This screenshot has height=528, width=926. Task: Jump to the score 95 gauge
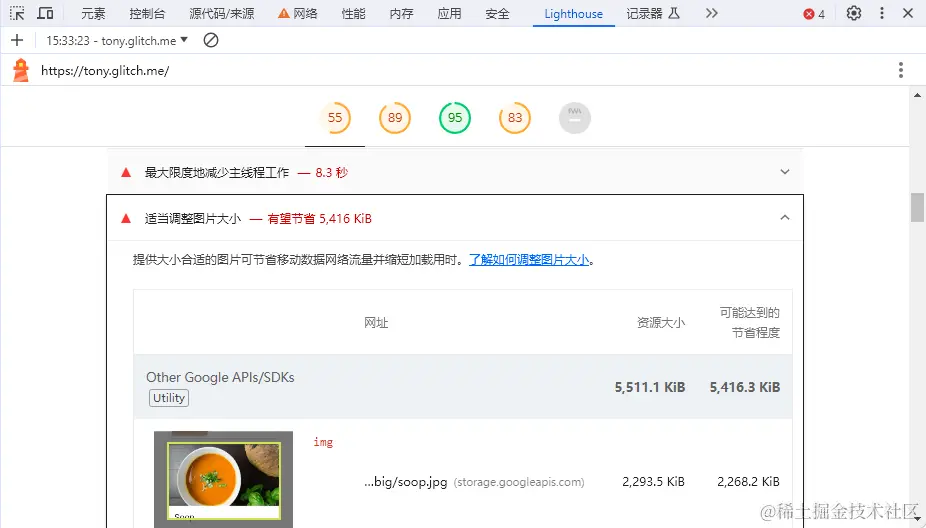click(455, 118)
